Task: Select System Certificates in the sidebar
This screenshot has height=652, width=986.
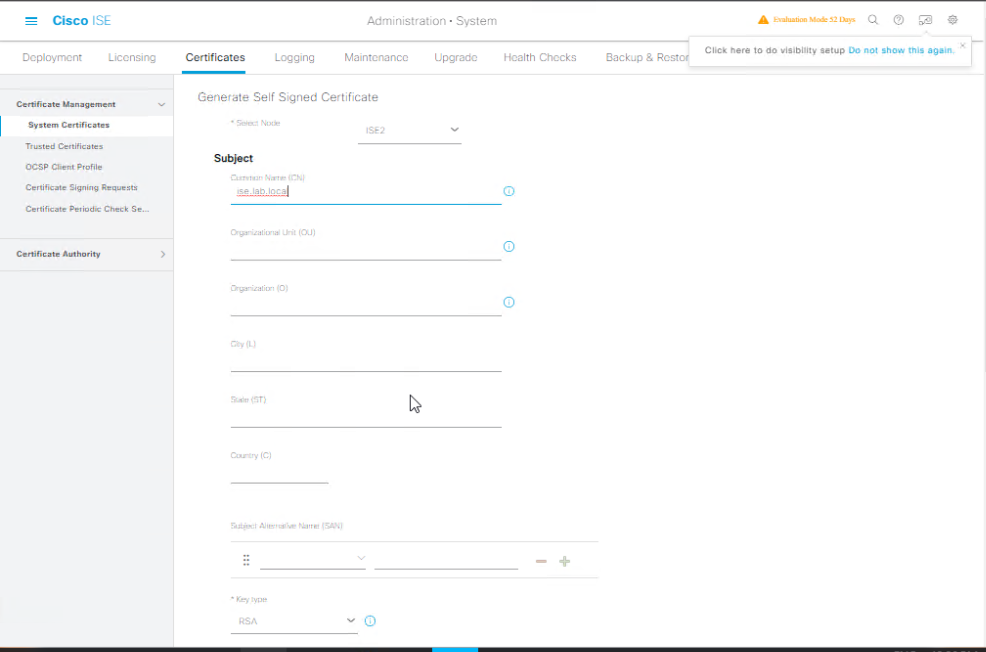Action: point(69,125)
